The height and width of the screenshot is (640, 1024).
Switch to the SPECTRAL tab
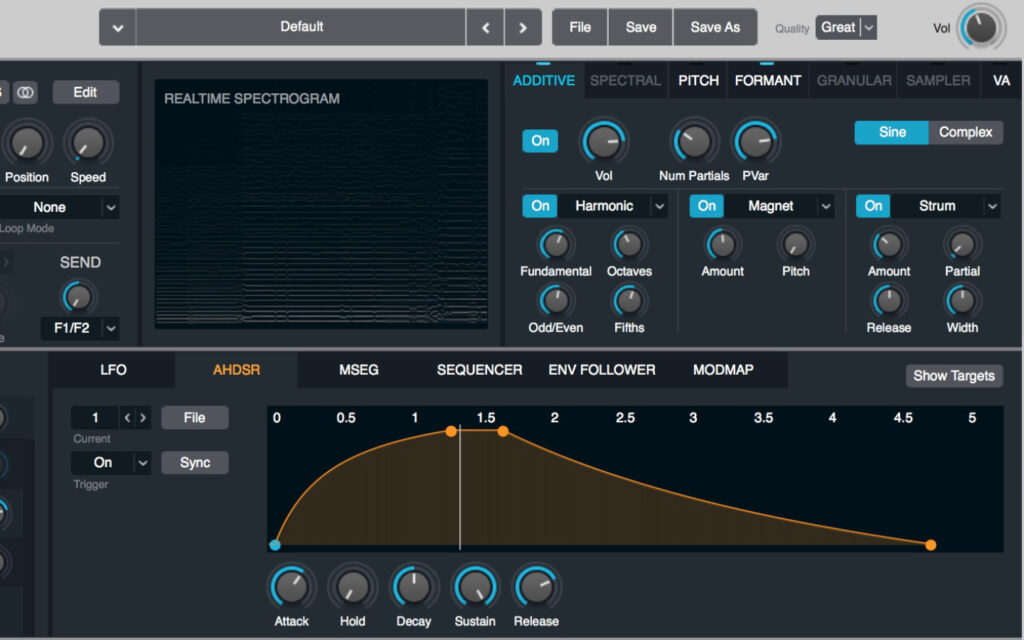click(x=625, y=80)
